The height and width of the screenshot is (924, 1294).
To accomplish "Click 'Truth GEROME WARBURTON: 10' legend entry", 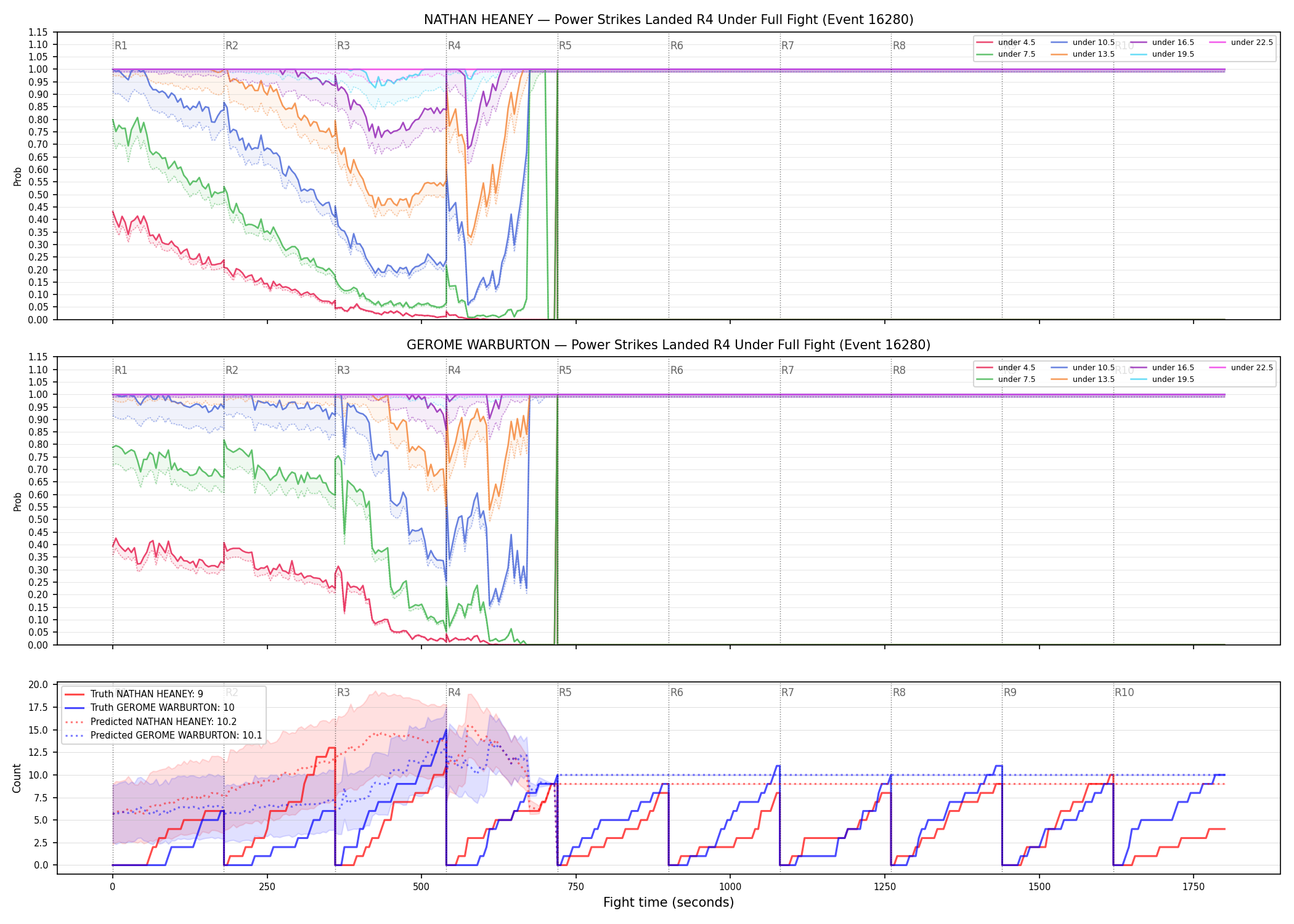I will [x=150, y=708].
